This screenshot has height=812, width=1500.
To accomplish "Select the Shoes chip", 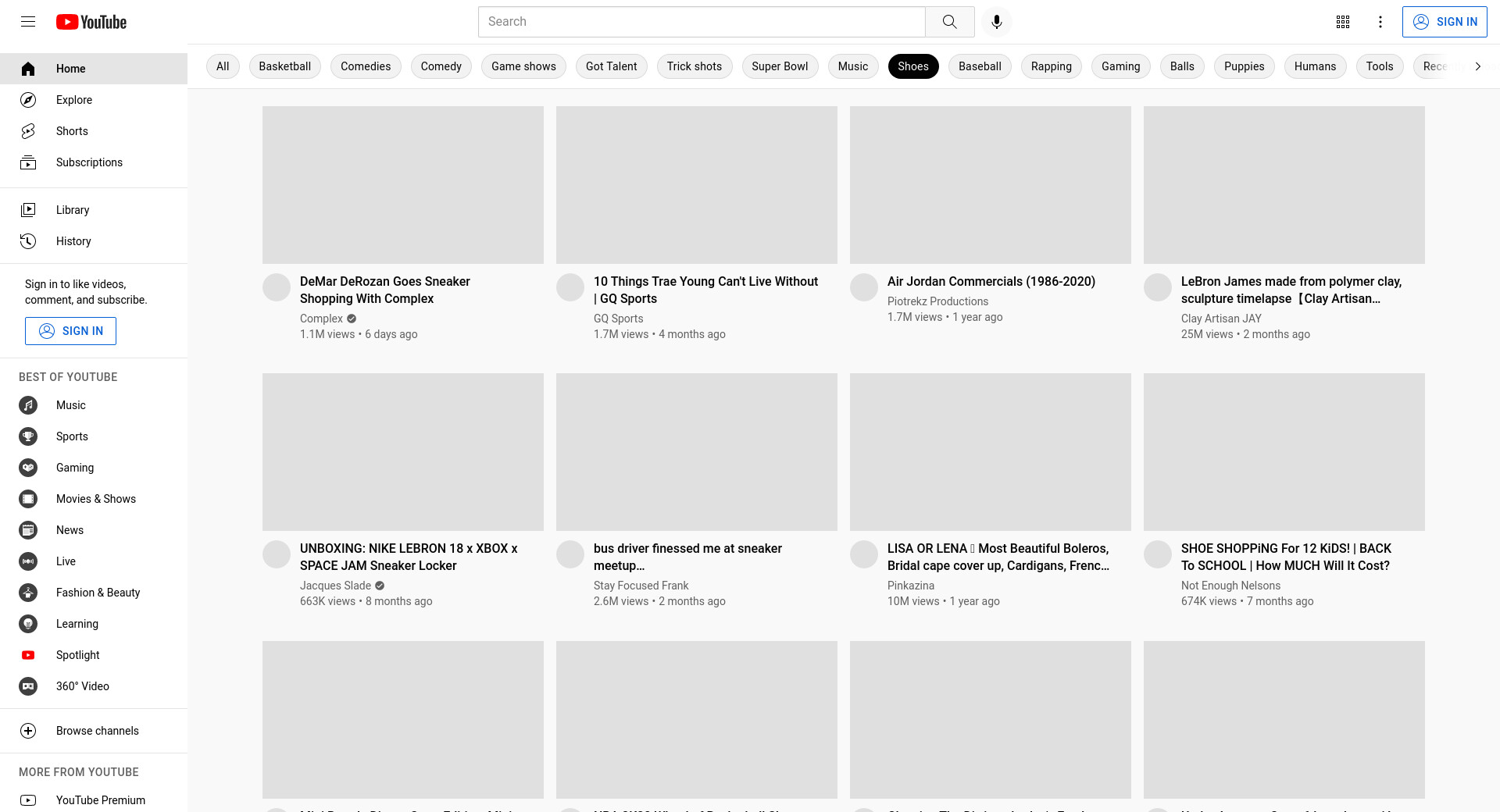I will point(913,66).
